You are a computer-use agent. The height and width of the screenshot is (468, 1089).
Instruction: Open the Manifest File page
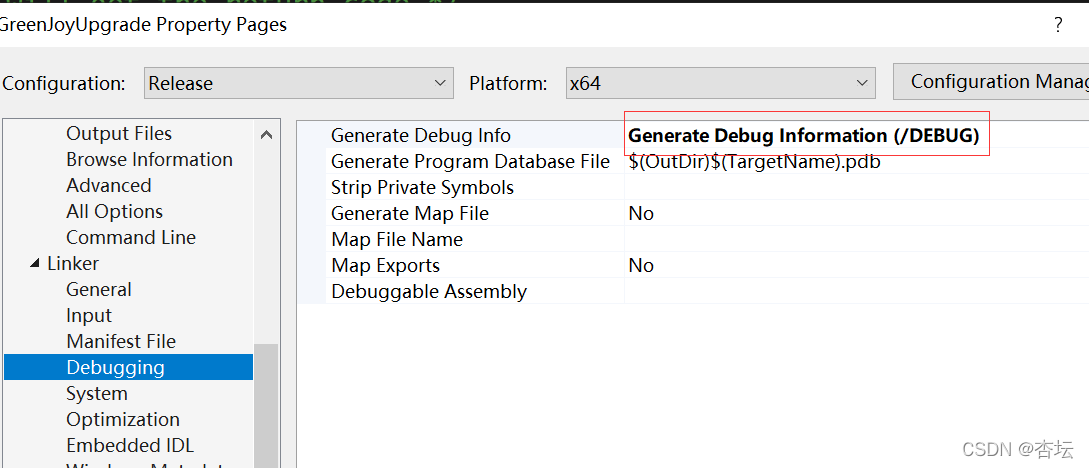(x=121, y=342)
